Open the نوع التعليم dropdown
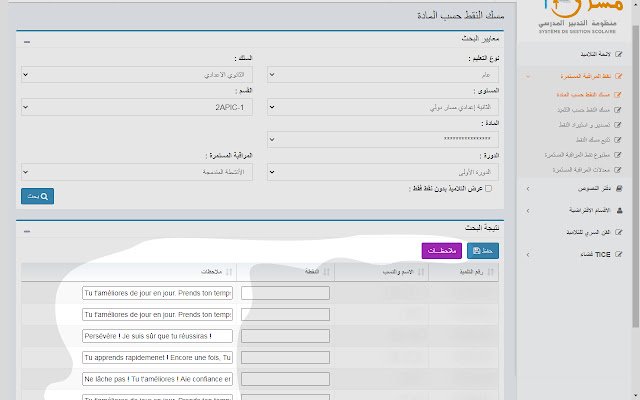This screenshot has height=400, width=640. click(x=383, y=75)
